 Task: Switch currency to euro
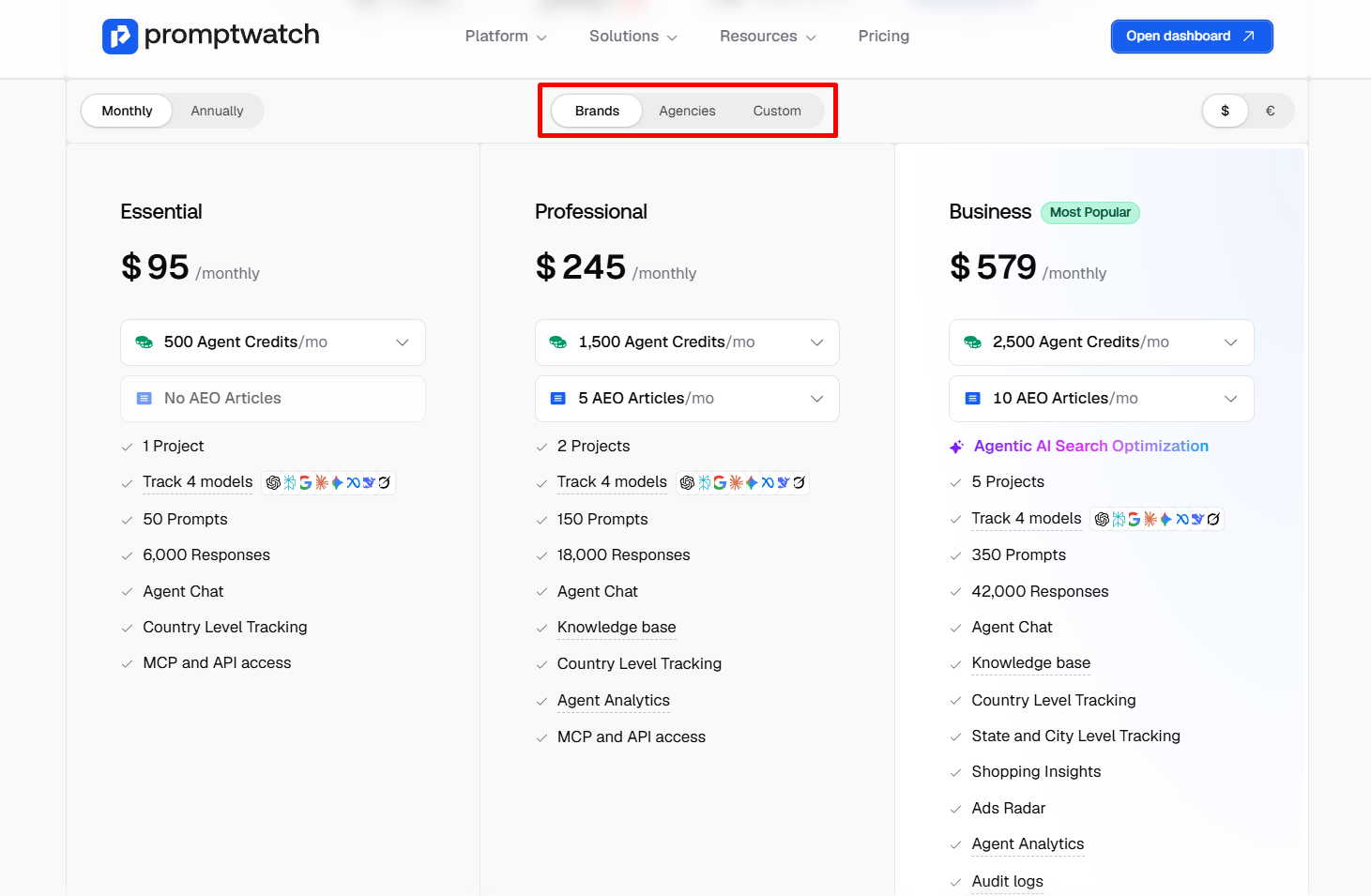click(x=1271, y=111)
